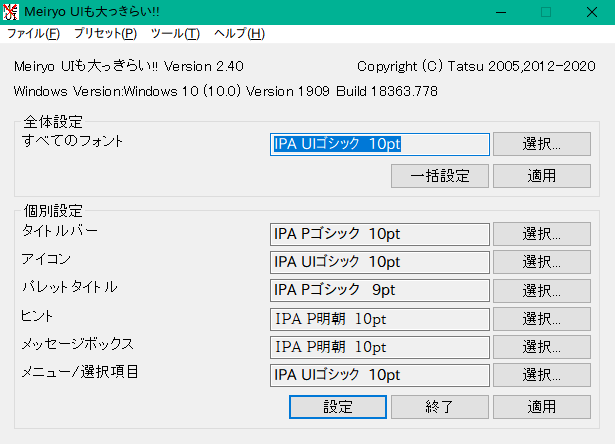The width and height of the screenshot is (615, 444).
Task: Click 選択... button for パレットタイトル
Action: (x=542, y=290)
